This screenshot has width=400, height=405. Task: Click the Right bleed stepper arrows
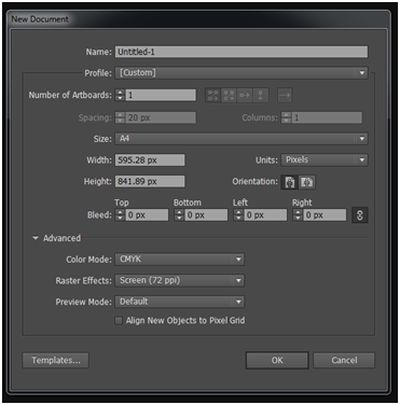(297, 215)
